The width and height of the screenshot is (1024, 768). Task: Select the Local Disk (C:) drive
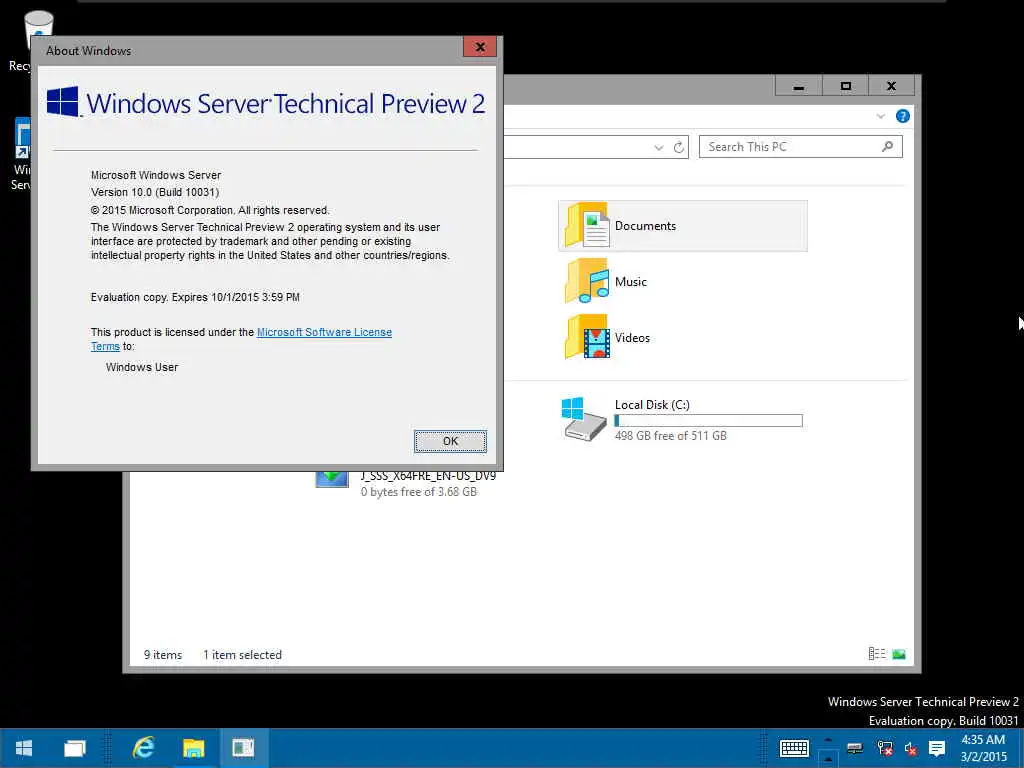(682, 419)
